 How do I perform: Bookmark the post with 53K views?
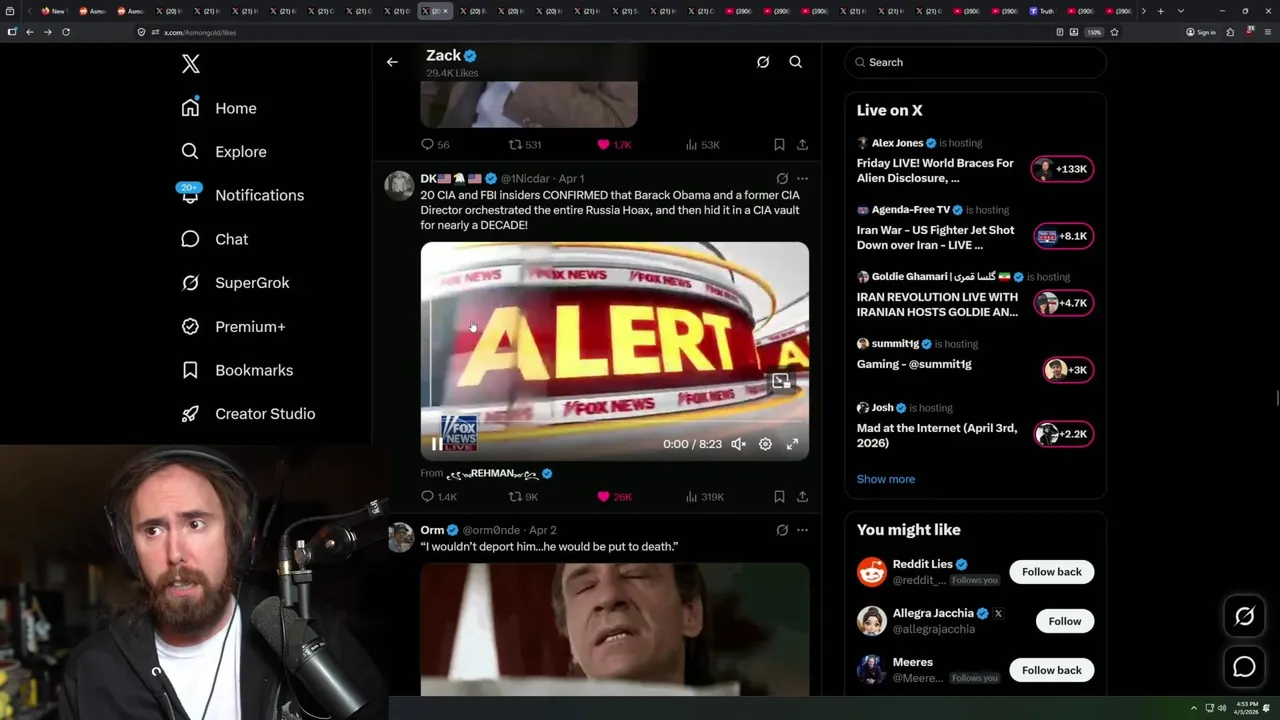click(779, 144)
